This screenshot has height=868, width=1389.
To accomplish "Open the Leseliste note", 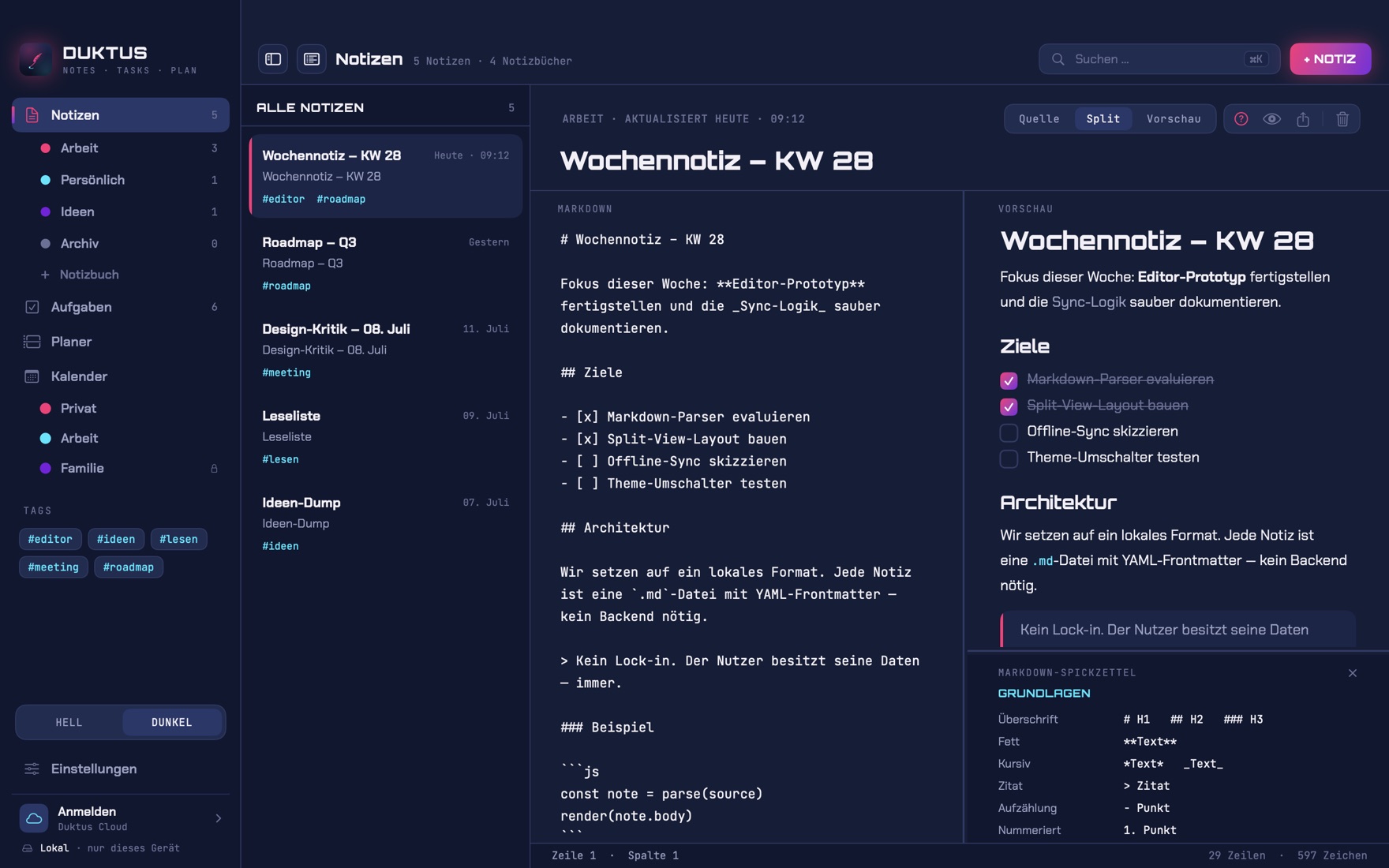I will coord(386,437).
